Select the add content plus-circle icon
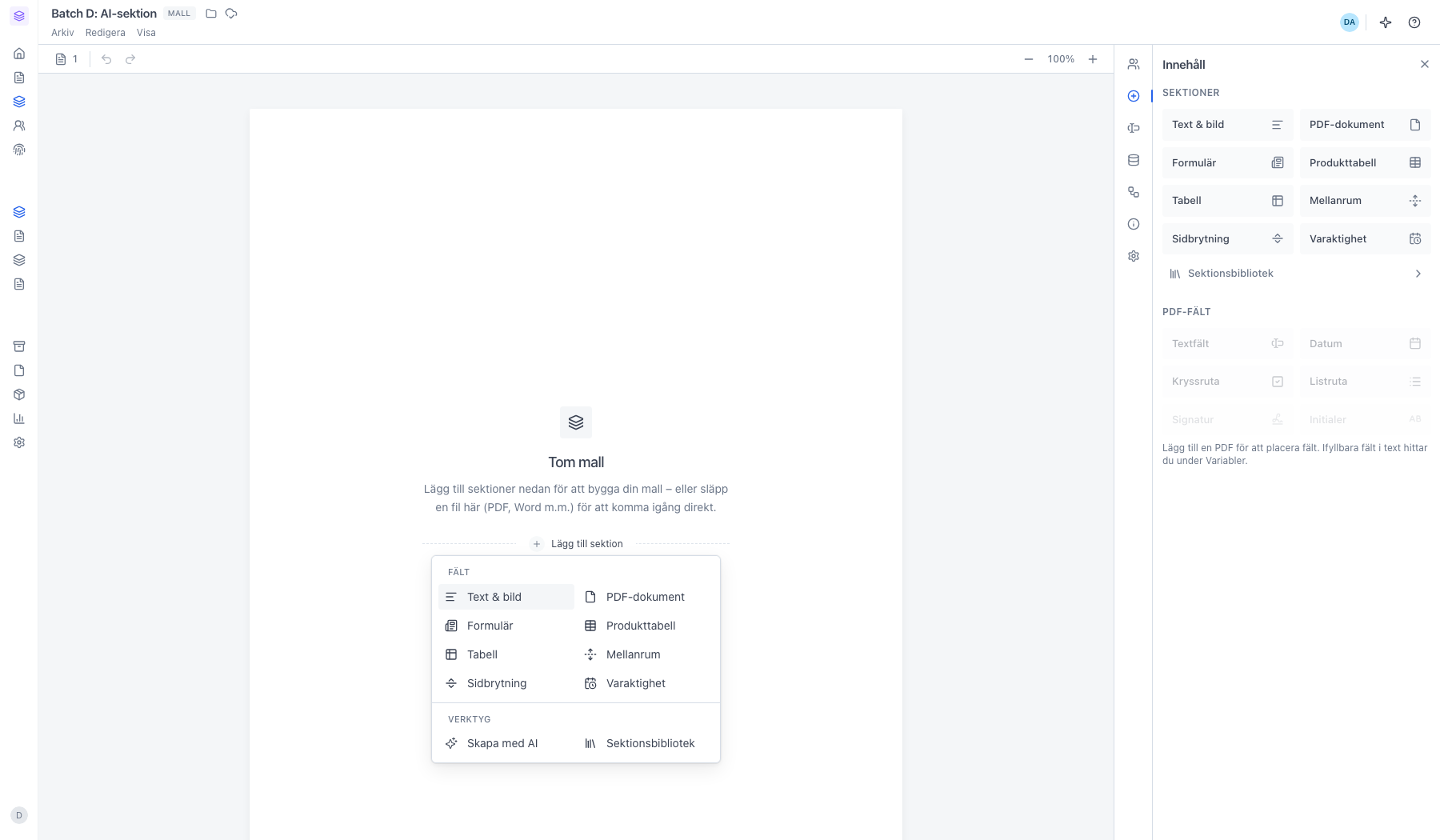The height and width of the screenshot is (840, 1440). [x=1134, y=96]
